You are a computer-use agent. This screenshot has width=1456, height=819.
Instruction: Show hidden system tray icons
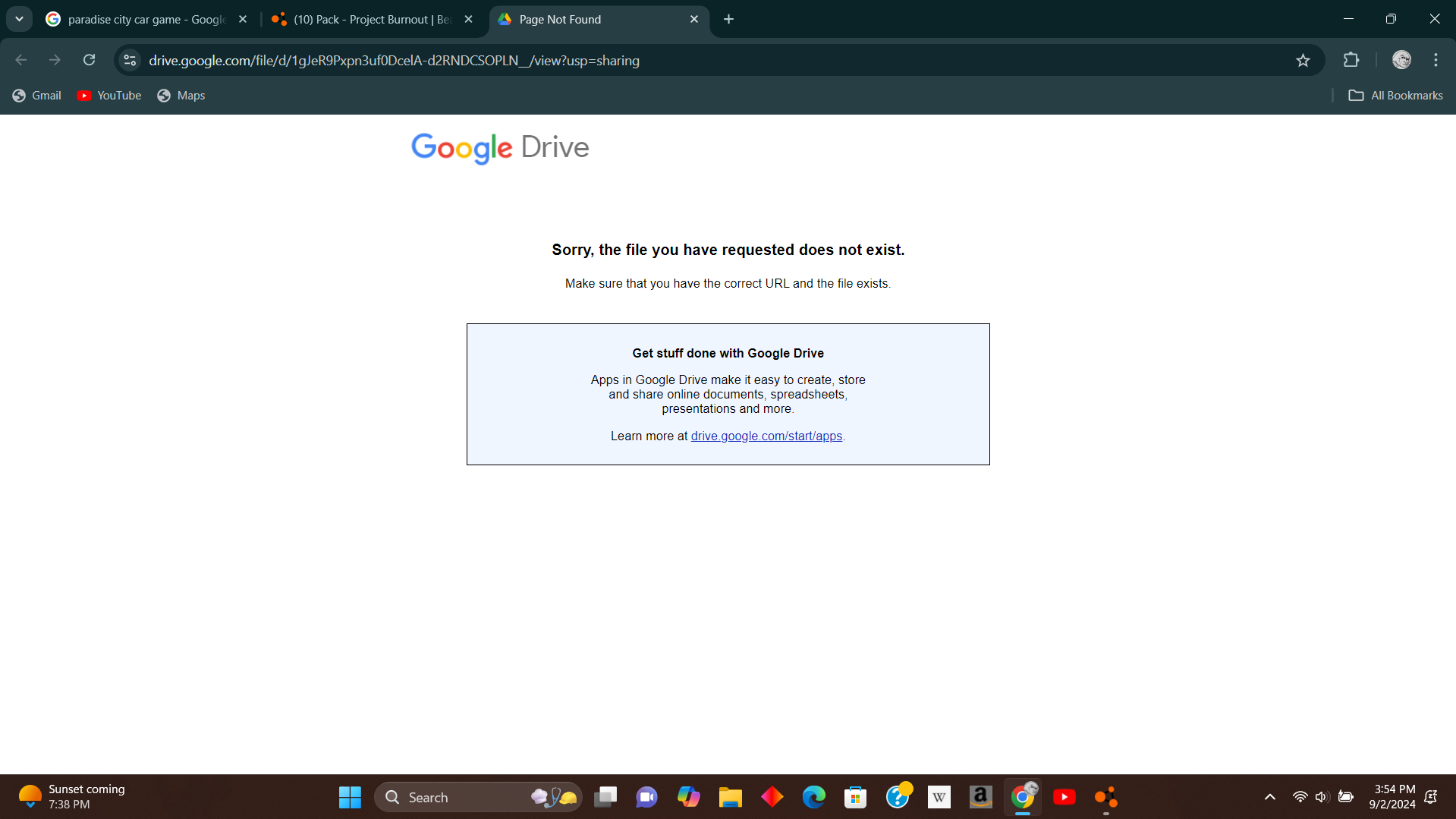(1269, 797)
